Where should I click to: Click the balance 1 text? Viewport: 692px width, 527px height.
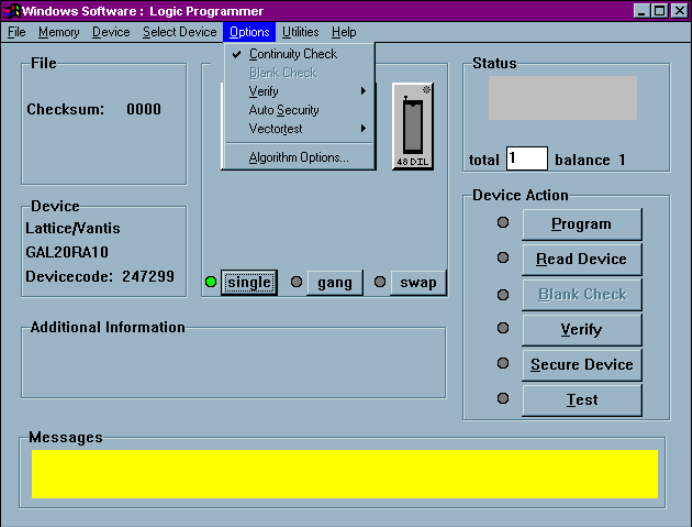(590, 160)
